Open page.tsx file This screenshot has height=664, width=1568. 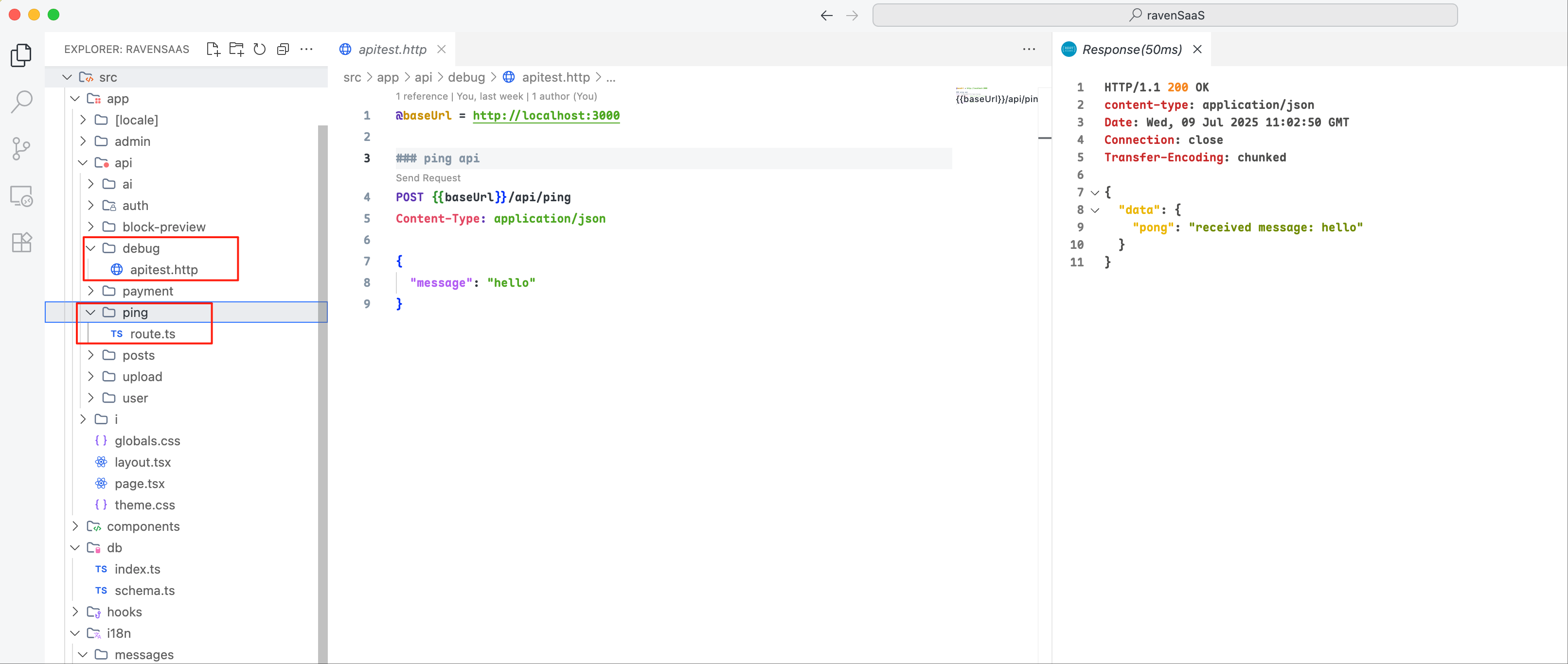pyautogui.click(x=140, y=484)
